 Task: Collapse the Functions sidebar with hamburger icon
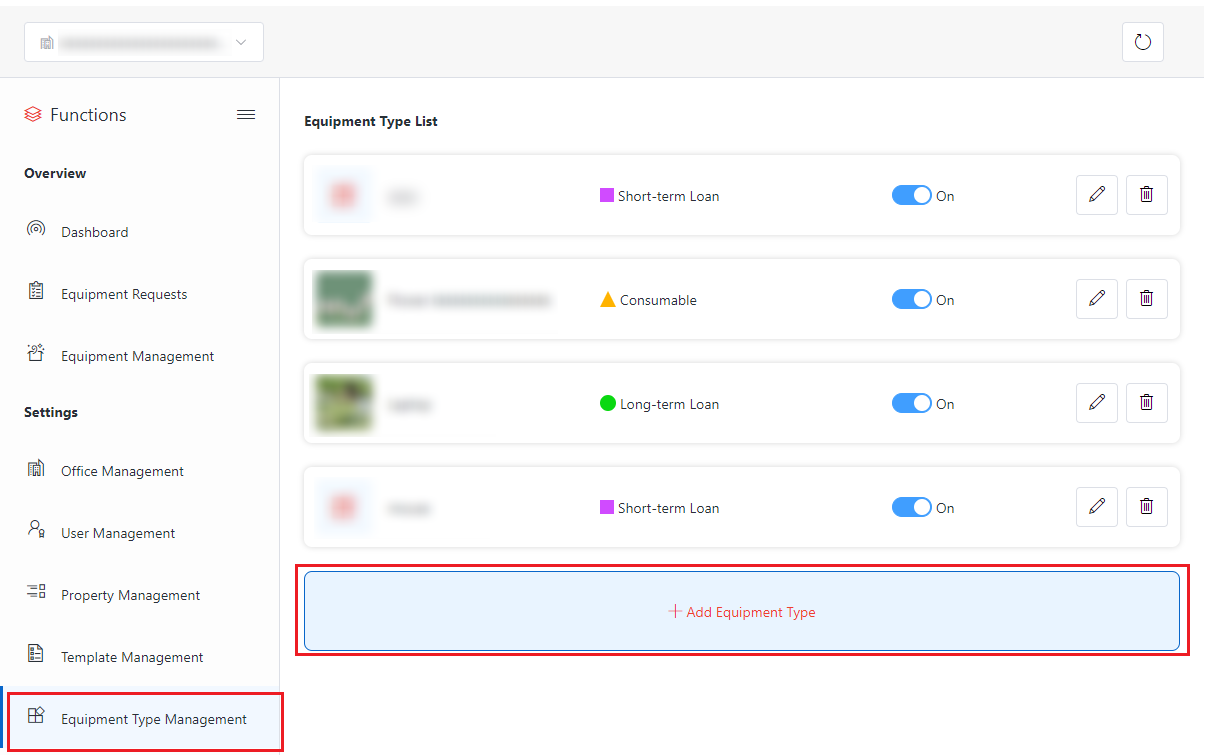(x=246, y=114)
